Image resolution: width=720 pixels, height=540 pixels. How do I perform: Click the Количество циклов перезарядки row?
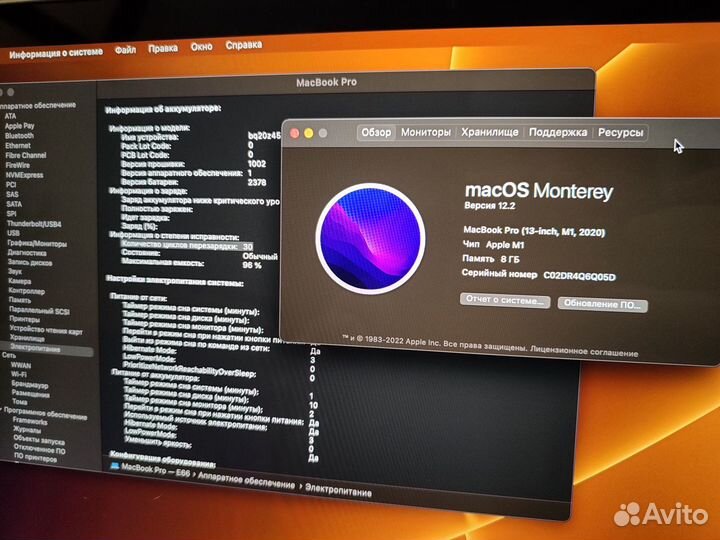[x=188, y=246]
